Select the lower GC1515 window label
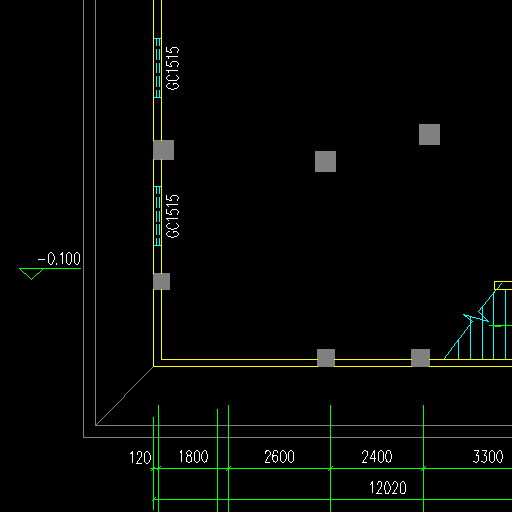Viewport: 512px width, 512px height. 173,216
